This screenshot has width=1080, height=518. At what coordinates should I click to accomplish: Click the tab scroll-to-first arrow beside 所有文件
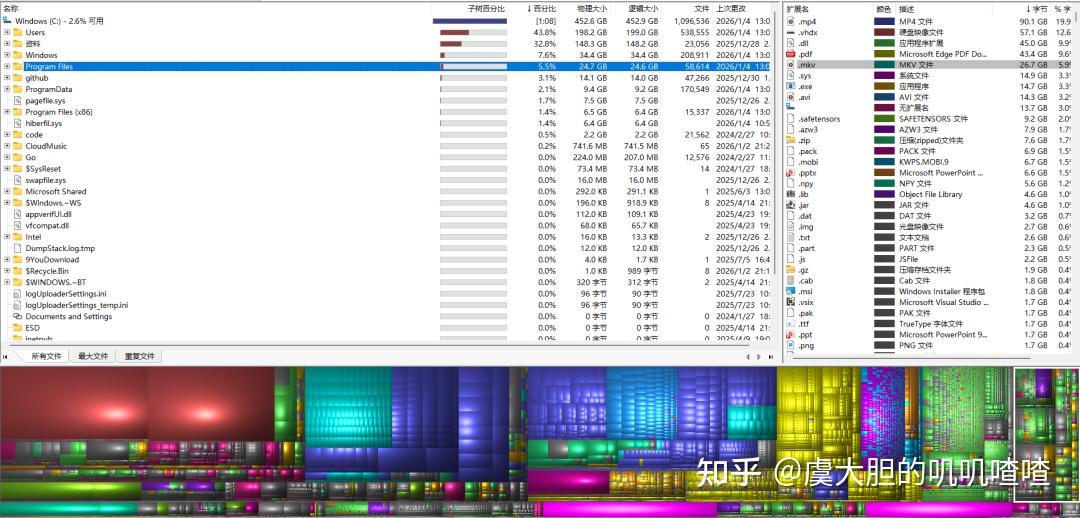click(6, 357)
